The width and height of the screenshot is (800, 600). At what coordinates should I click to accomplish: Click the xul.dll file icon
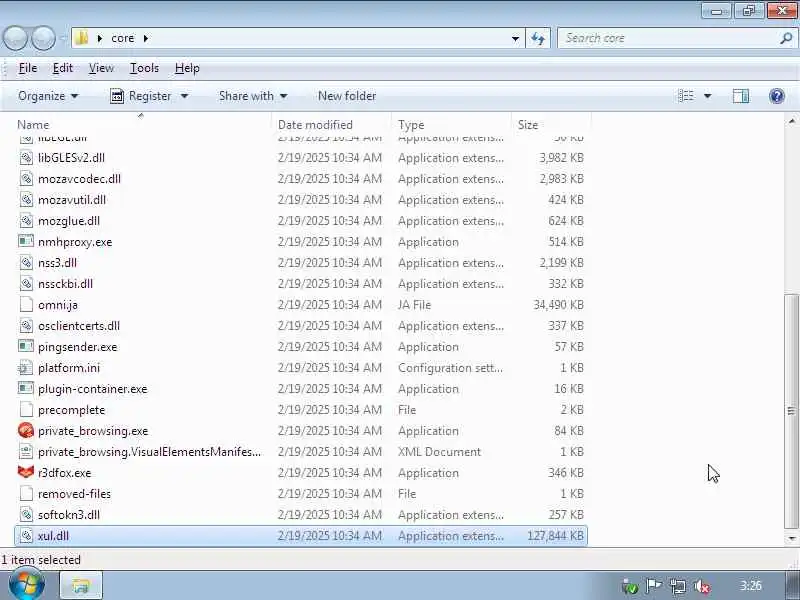pos(26,536)
